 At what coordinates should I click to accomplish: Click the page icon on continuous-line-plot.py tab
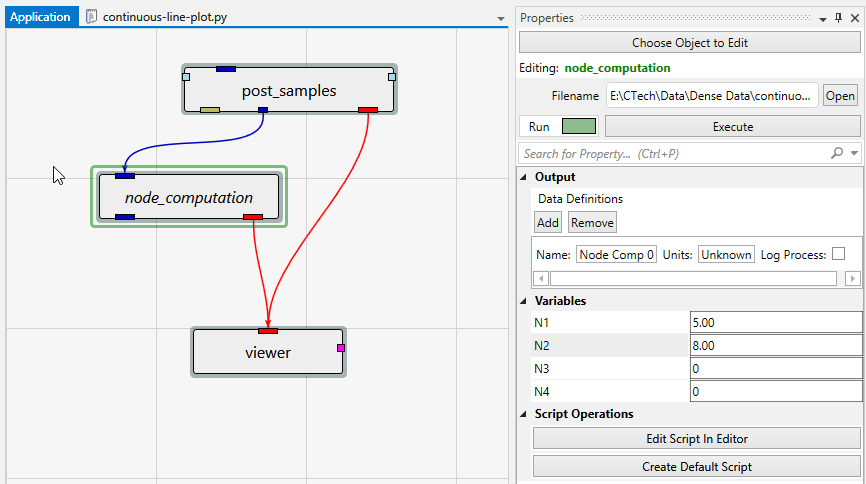93,18
